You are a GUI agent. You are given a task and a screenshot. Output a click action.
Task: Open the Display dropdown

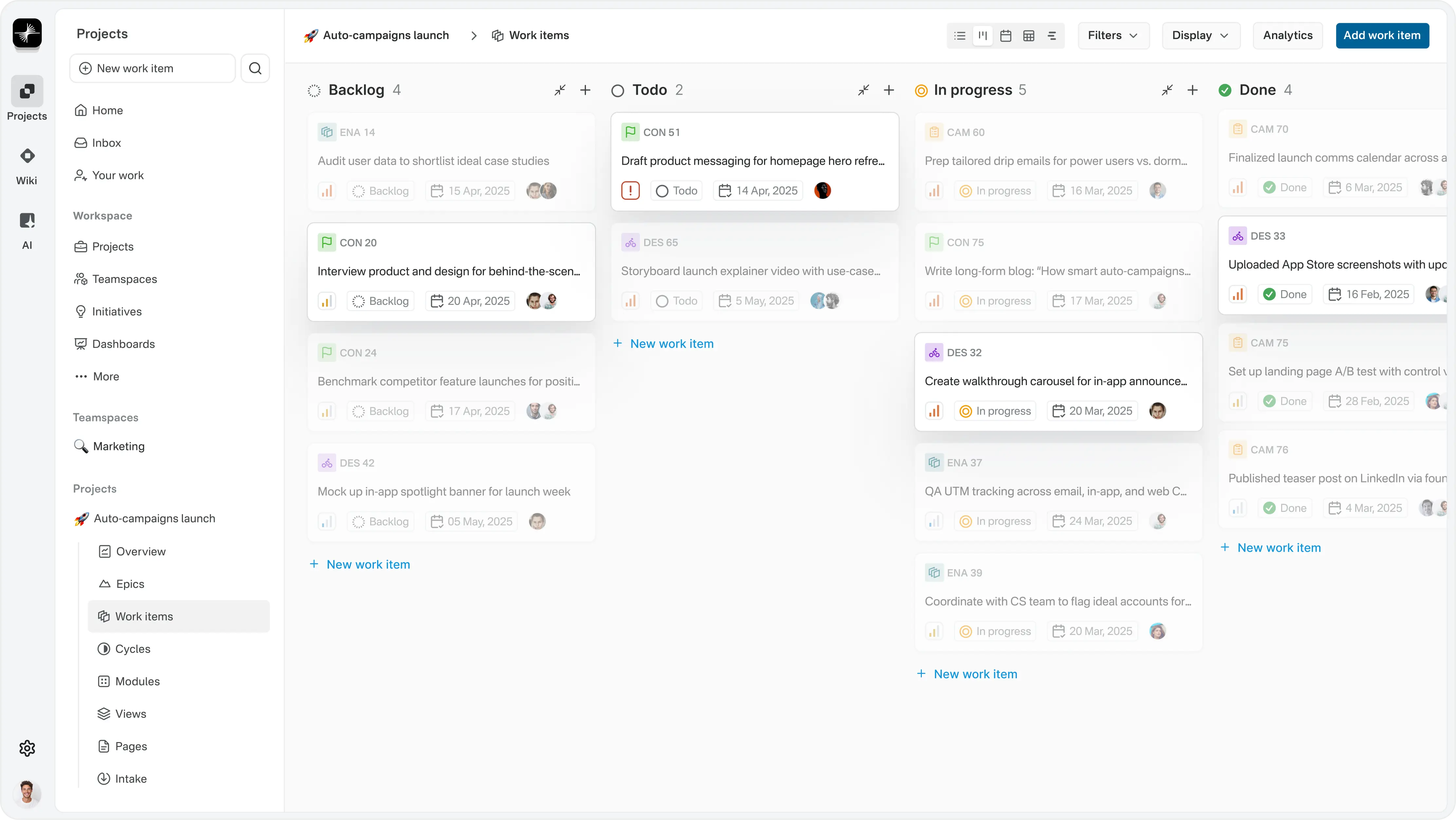(x=1201, y=36)
